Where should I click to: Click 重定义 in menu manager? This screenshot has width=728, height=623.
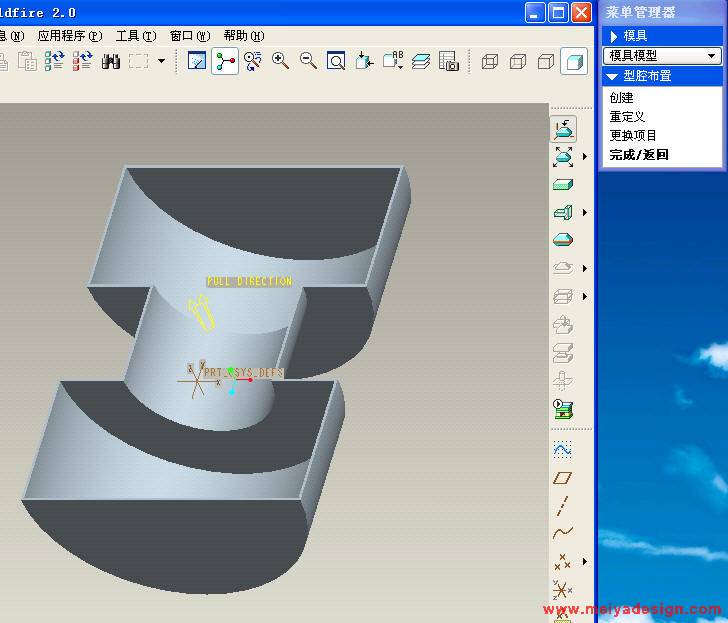tap(627, 117)
